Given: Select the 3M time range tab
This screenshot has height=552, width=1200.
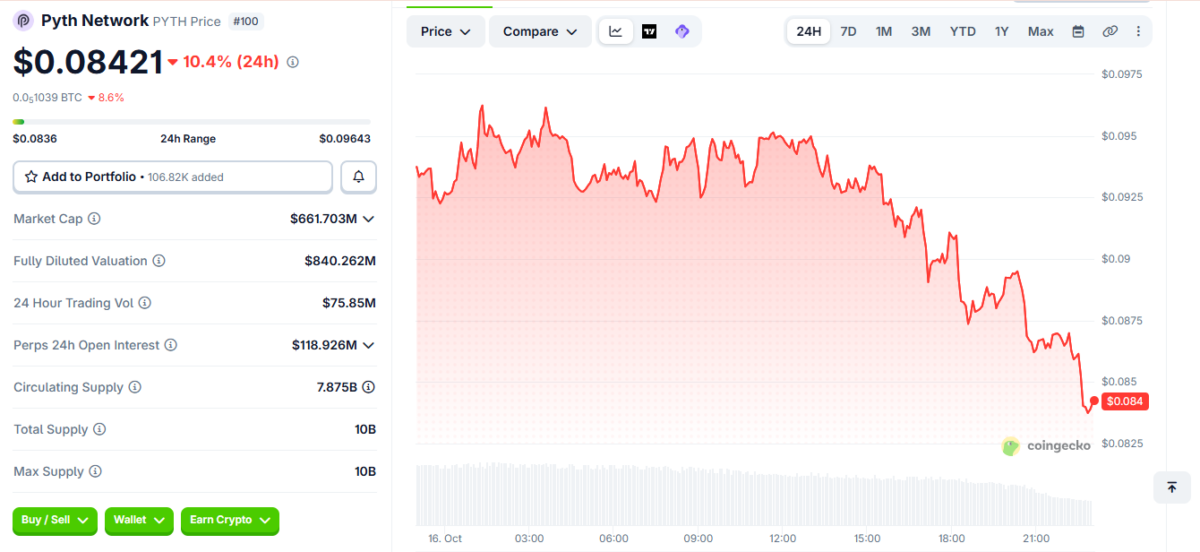Looking at the screenshot, I should pos(921,32).
